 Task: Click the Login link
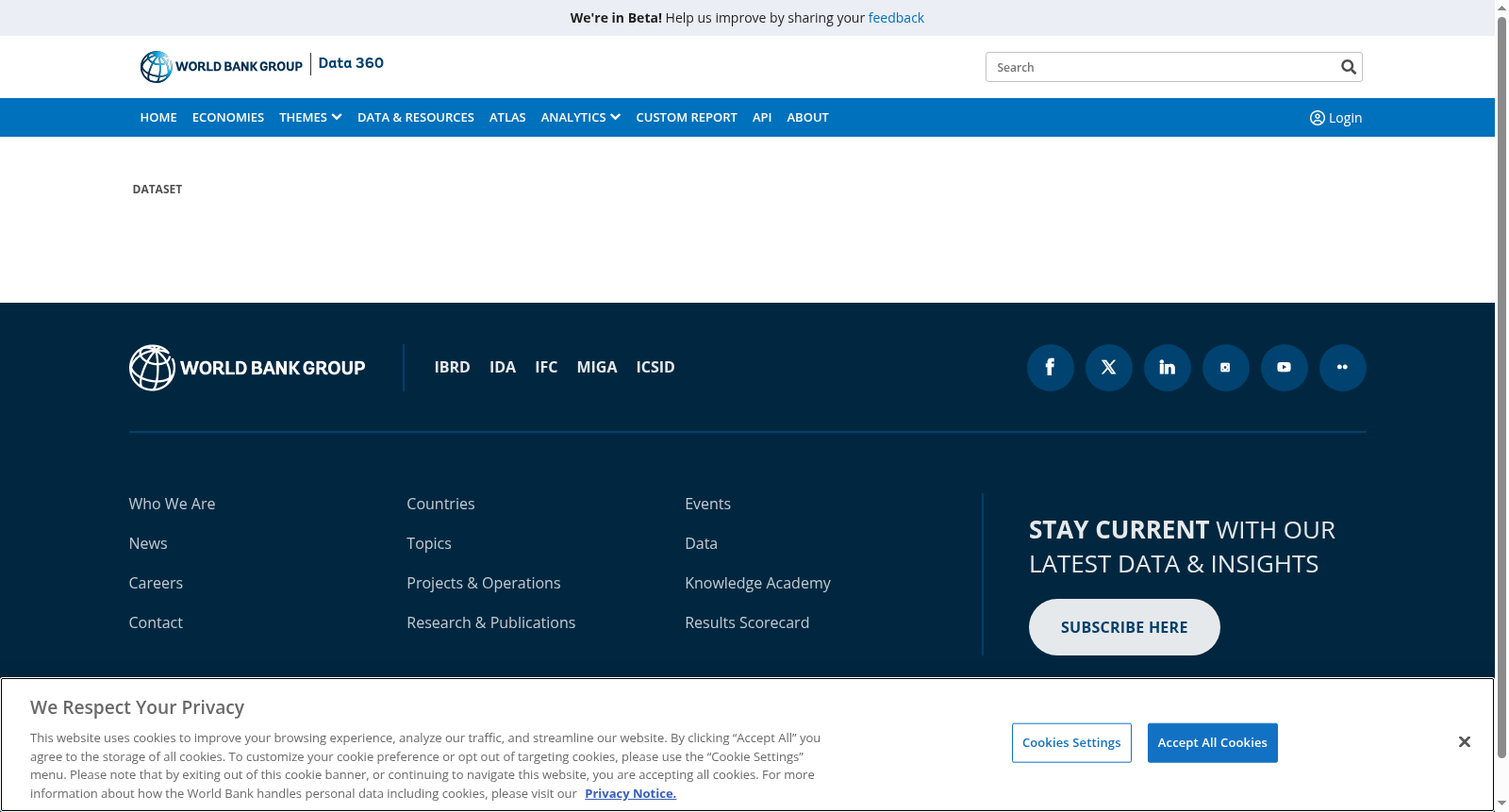1336,118
